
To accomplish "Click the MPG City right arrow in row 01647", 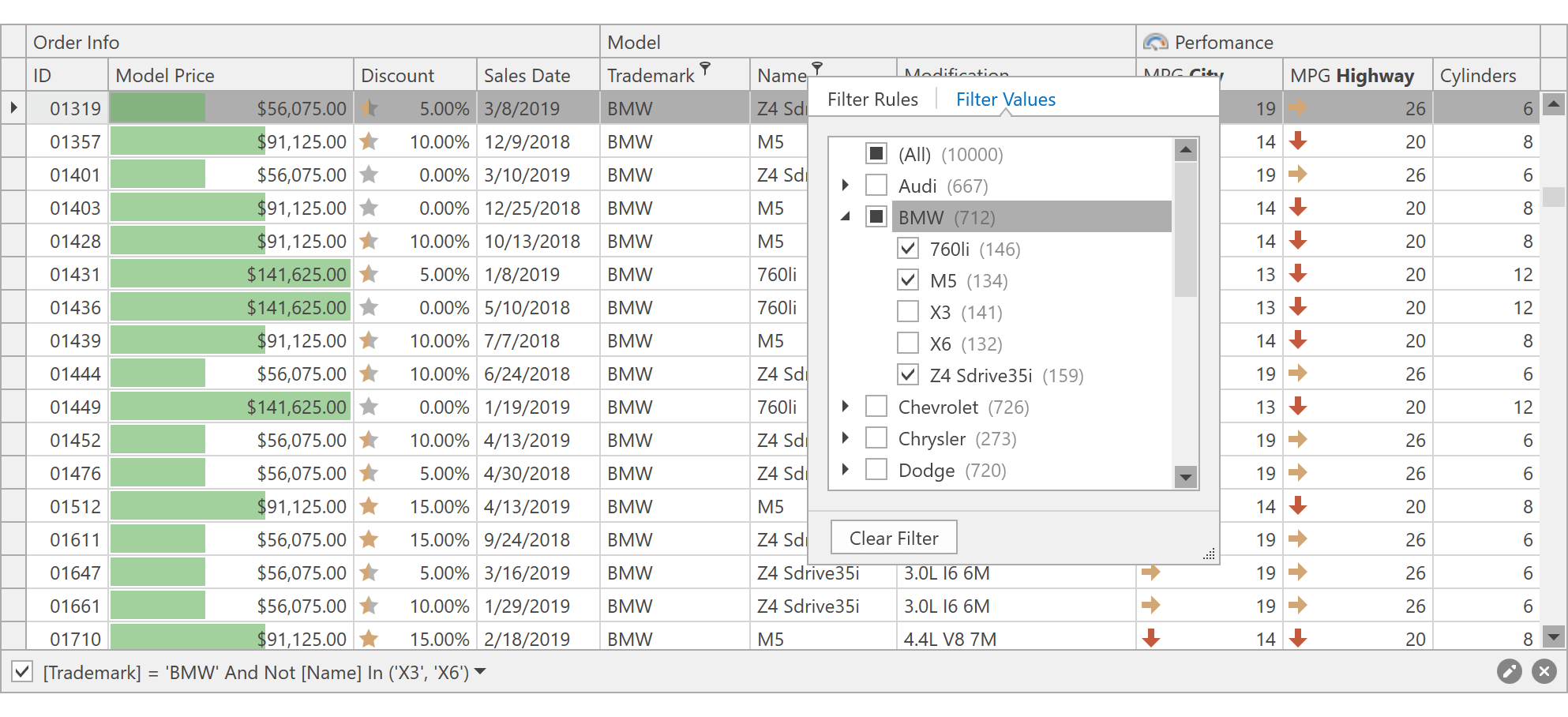I will coord(1151,572).
